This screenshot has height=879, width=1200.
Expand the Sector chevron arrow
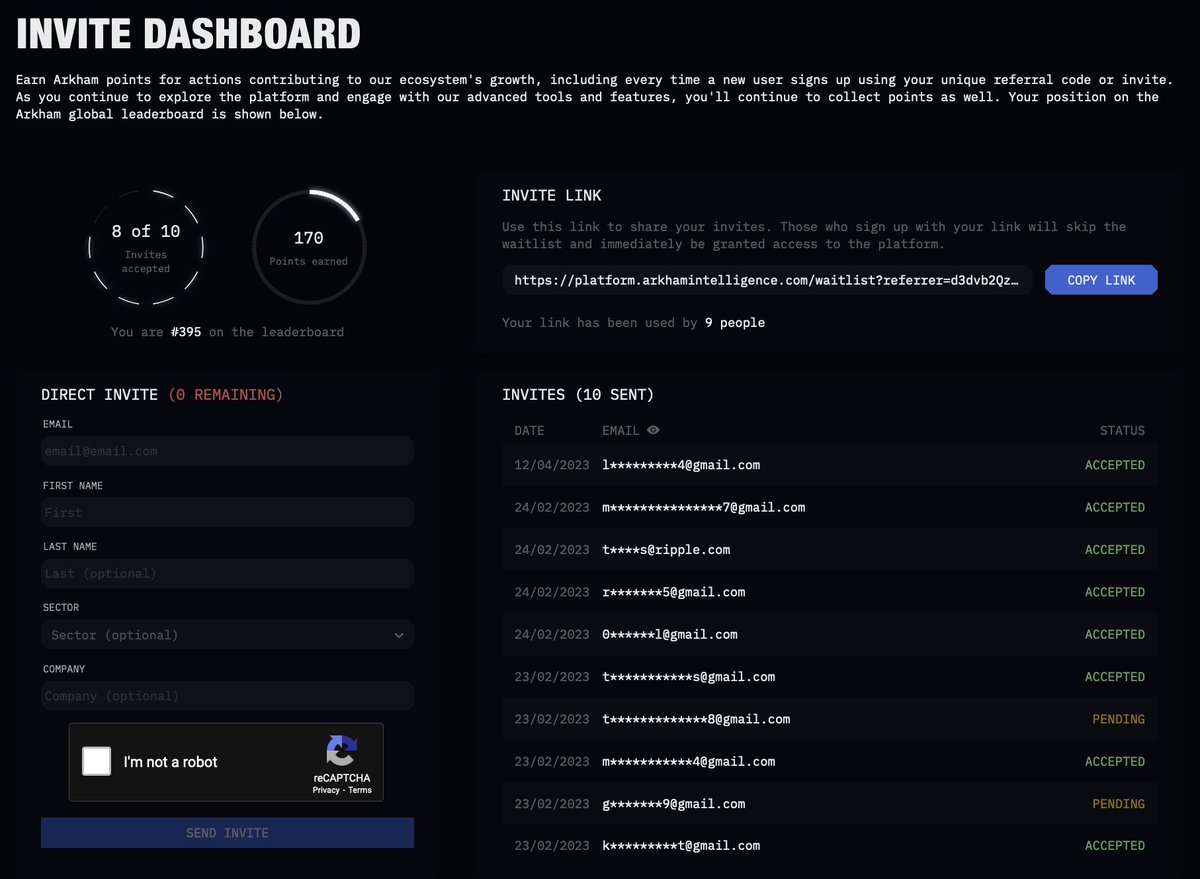coord(399,634)
